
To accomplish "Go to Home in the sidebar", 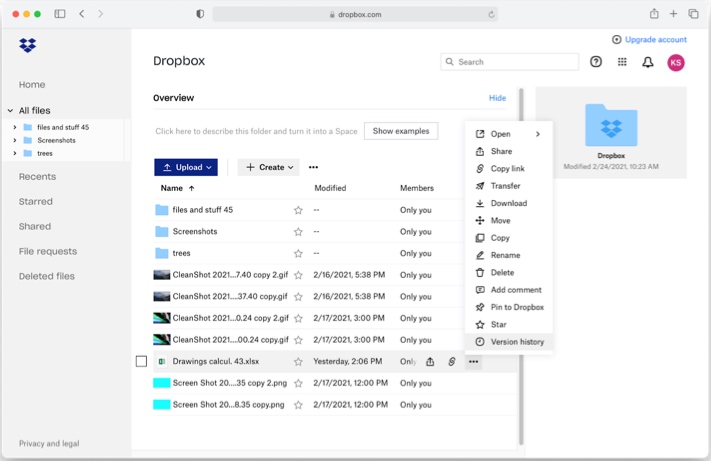I will tap(32, 85).
